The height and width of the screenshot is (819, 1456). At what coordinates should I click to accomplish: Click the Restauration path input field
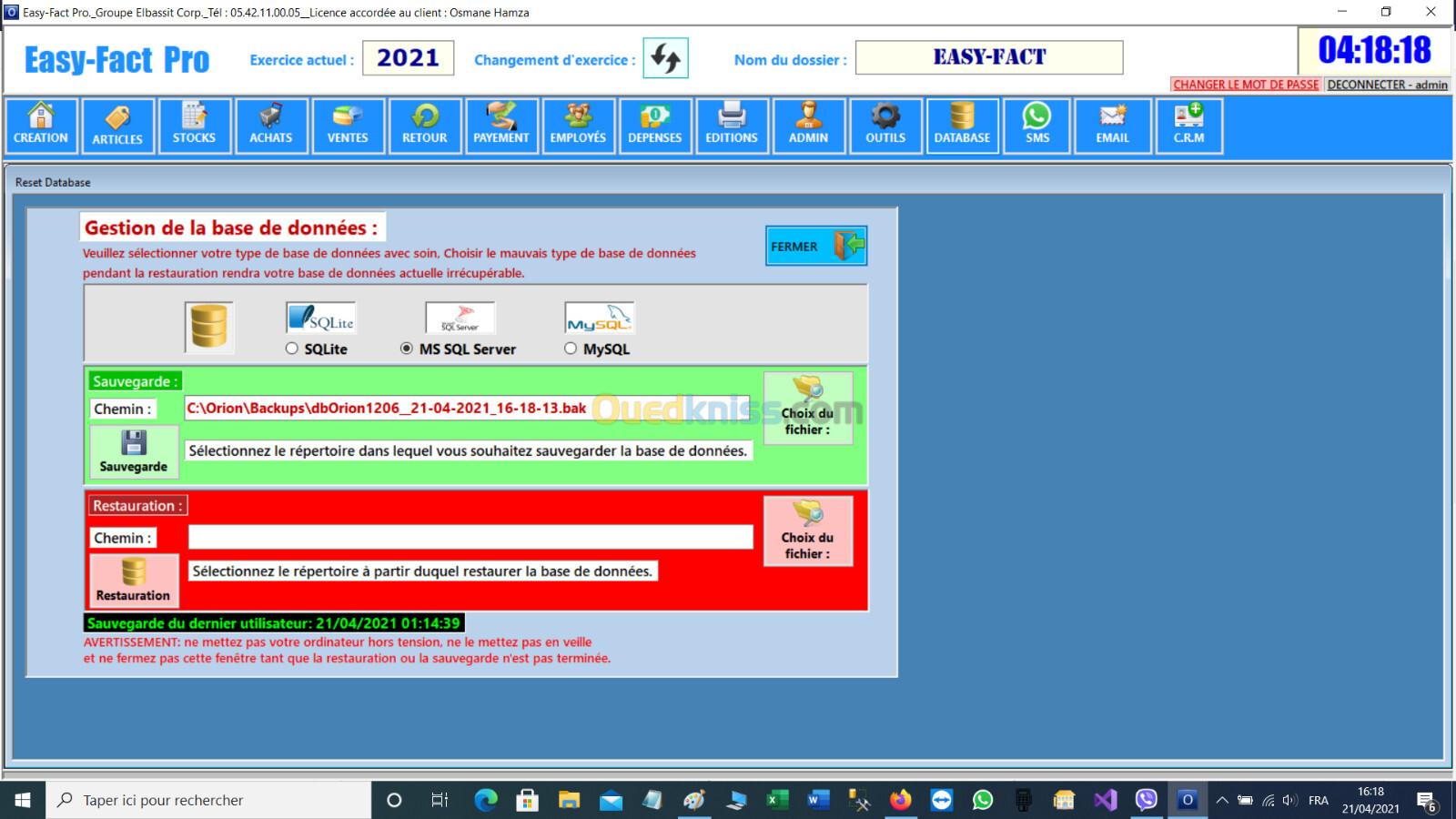(470, 538)
